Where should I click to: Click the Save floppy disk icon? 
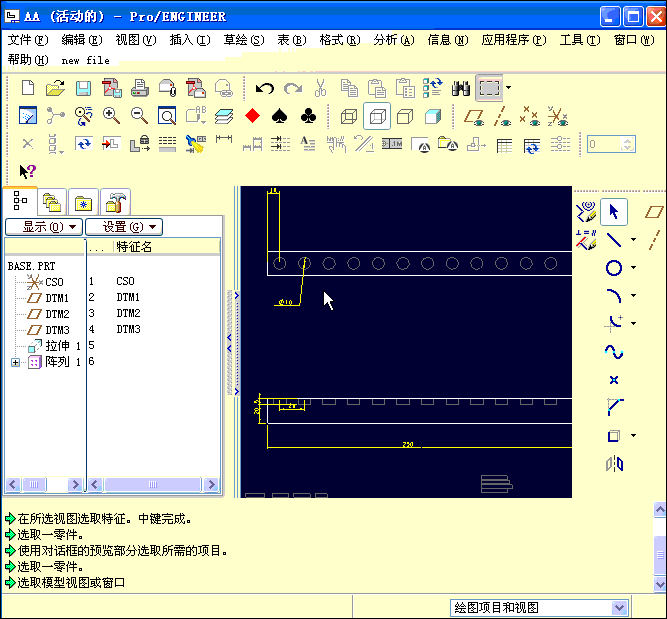pyautogui.click(x=83, y=88)
